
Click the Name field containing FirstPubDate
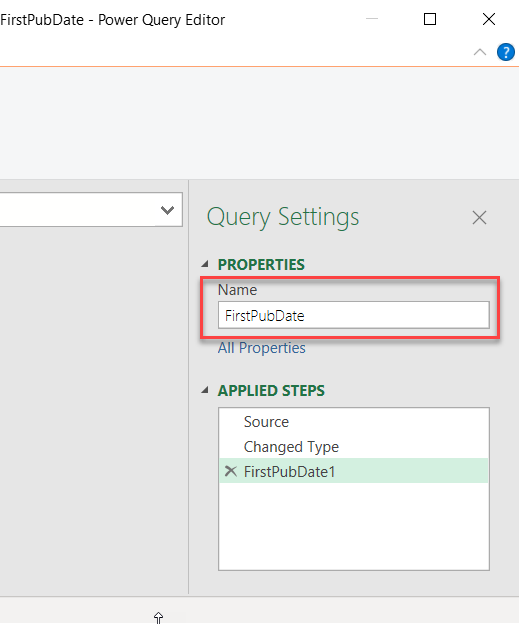point(353,315)
